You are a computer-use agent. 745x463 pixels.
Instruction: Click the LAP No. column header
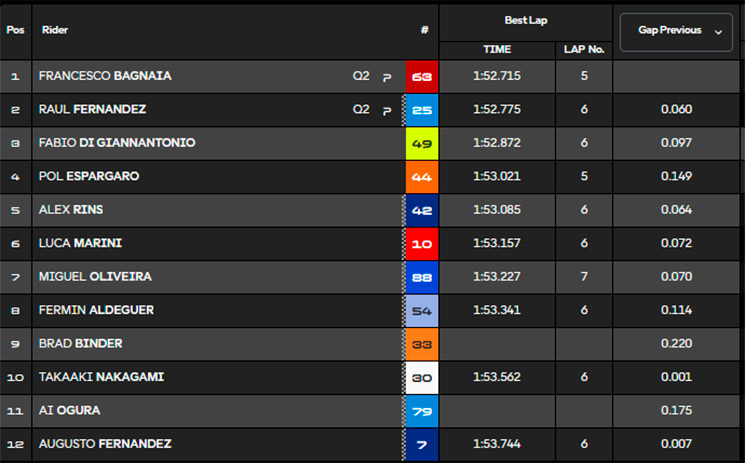click(584, 49)
